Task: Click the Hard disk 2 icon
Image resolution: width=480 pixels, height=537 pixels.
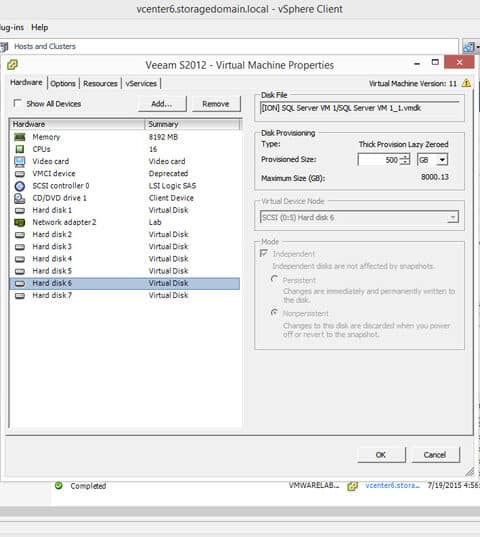Action: tap(20, 235)
